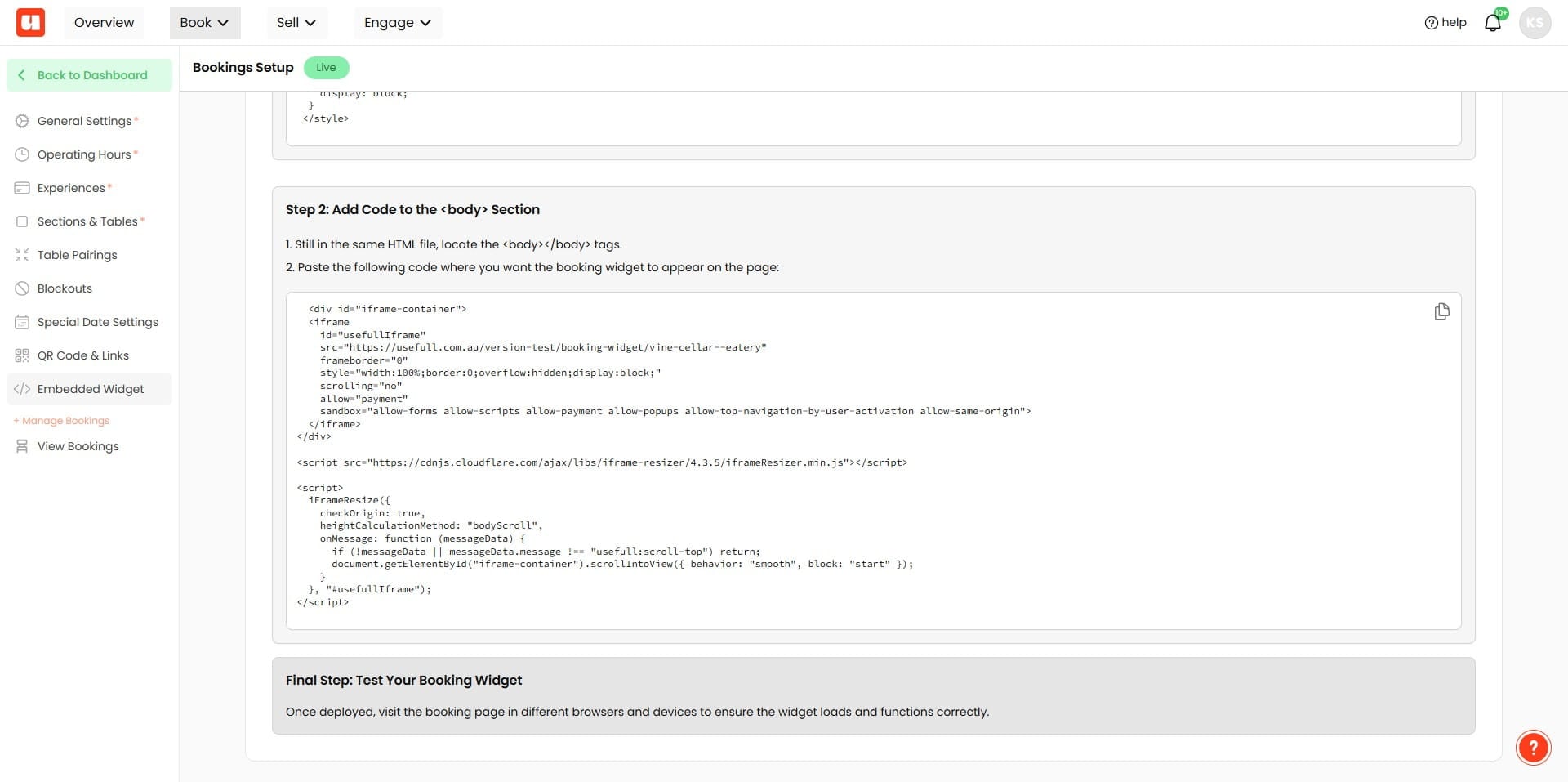Expand the Engage dropdown menu
Screen dimensions: 1568x782
click(398, 23)
